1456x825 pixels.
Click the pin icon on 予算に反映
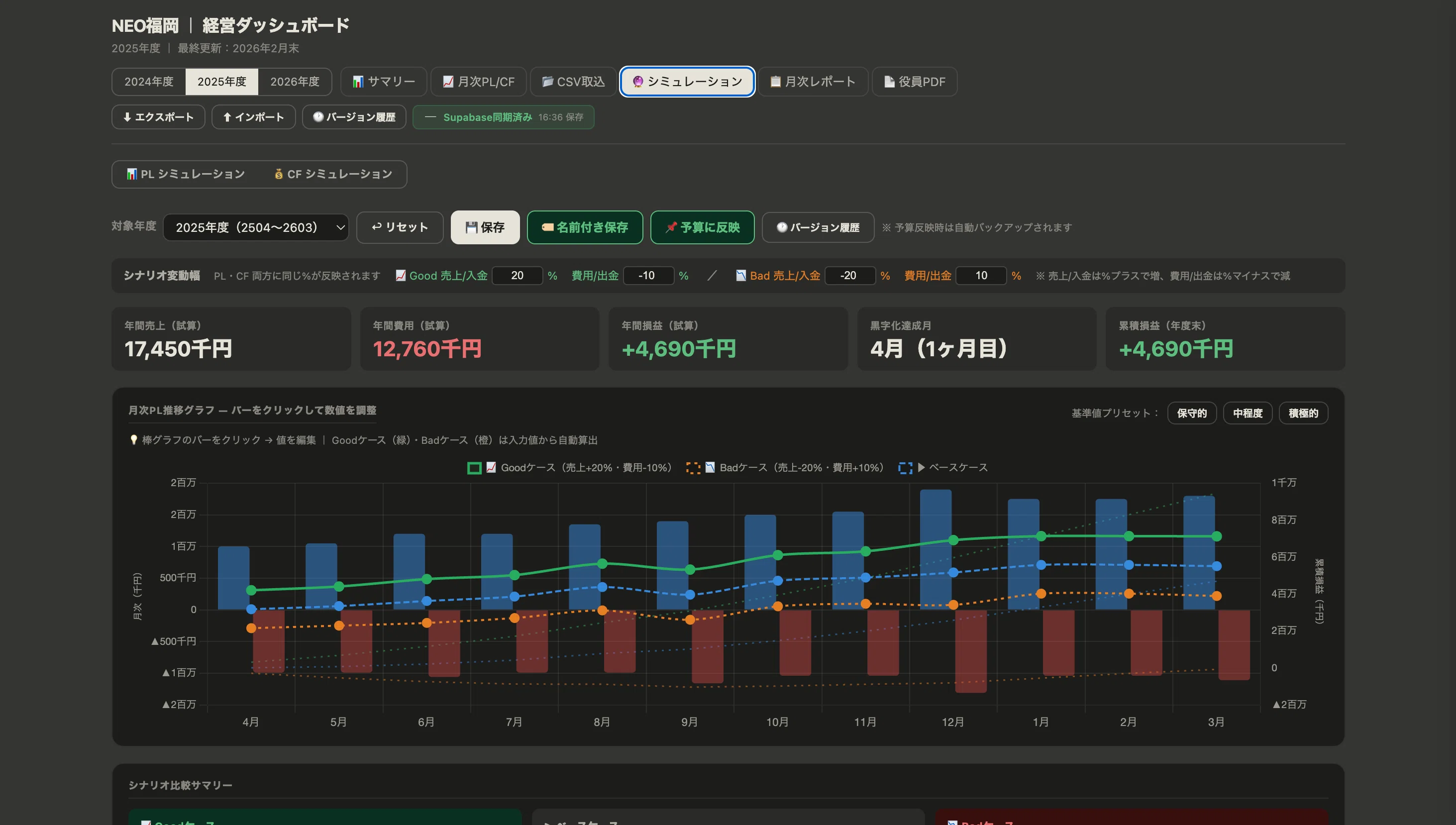click(671, 227)
